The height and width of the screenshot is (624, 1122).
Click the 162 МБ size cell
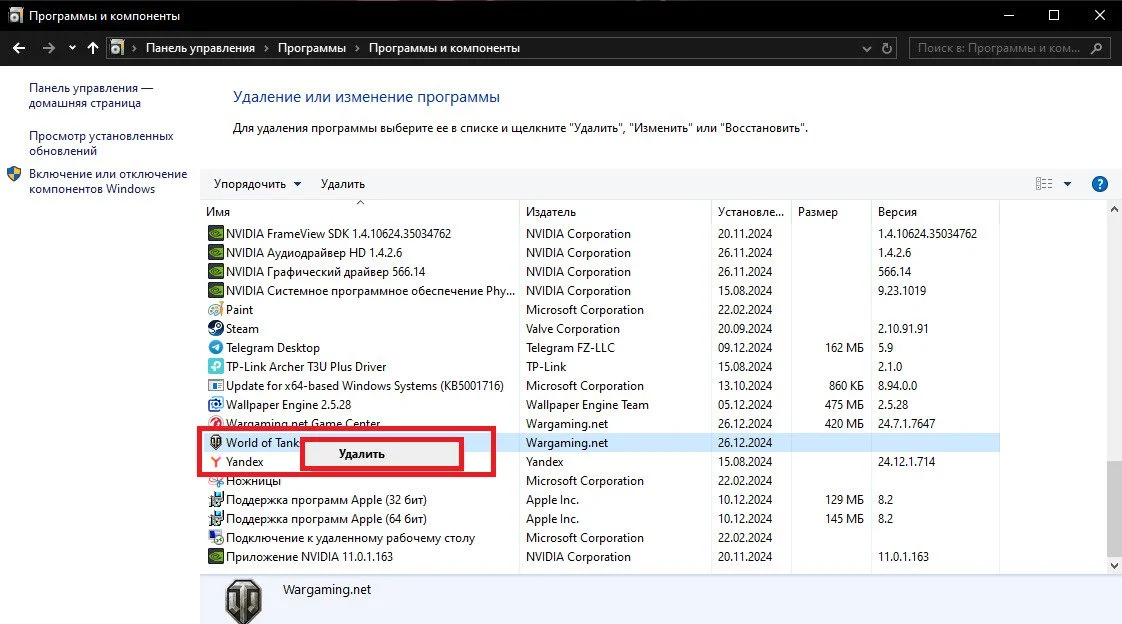[844, 348]
